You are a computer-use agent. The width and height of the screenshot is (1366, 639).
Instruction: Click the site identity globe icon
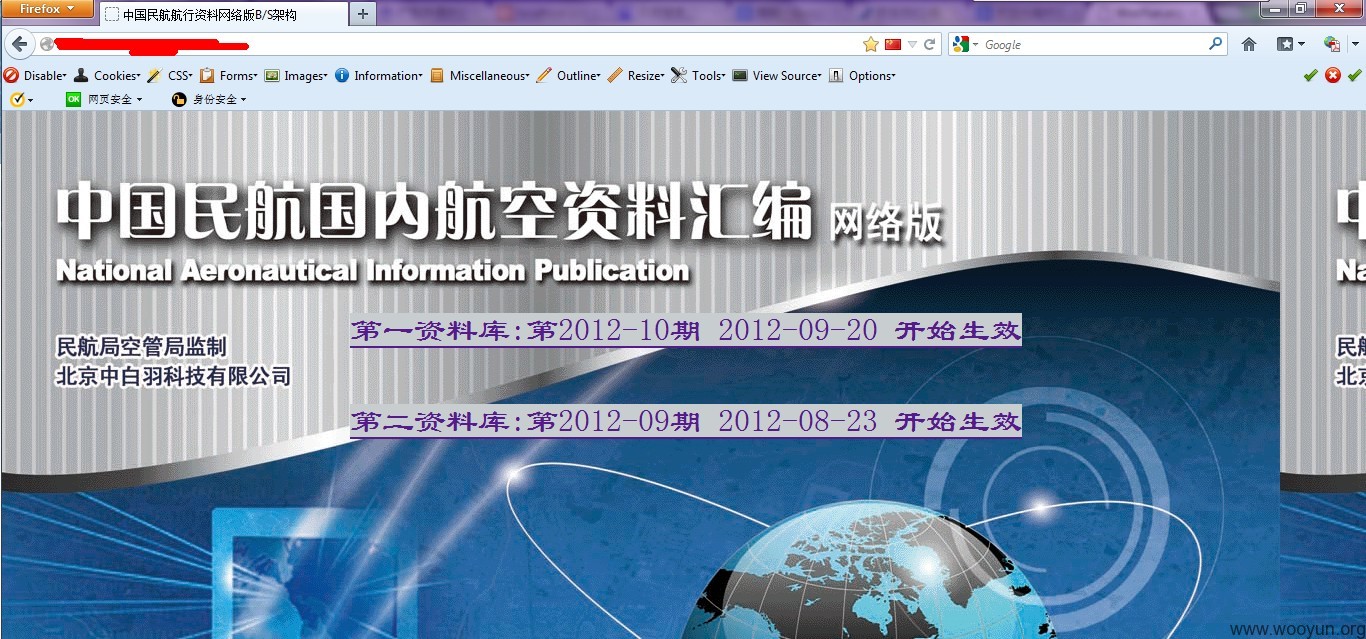(46, 44)
